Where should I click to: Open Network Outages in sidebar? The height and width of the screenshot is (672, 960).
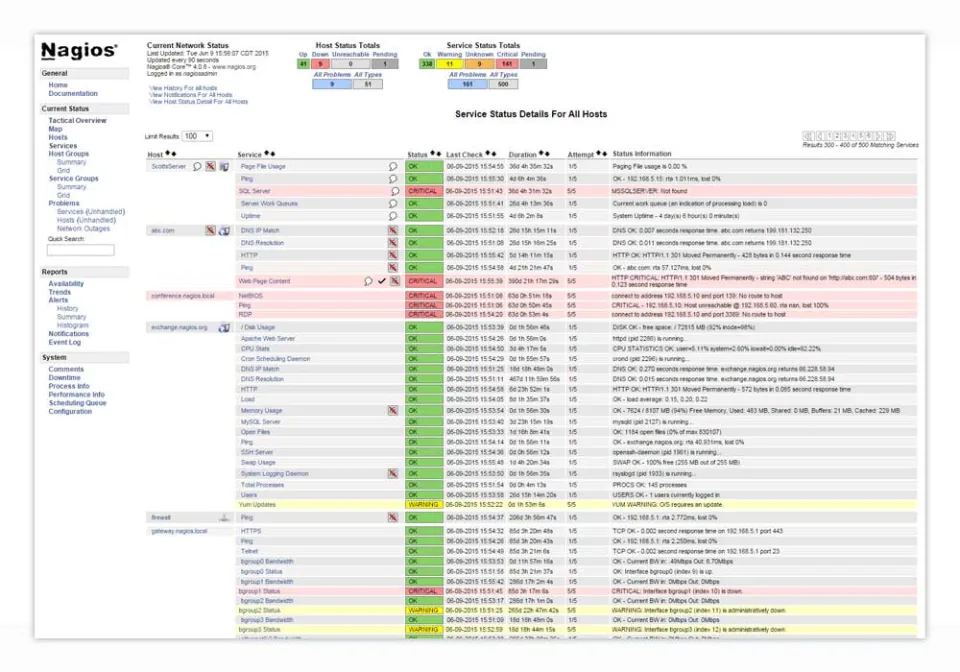coord(83,229)
